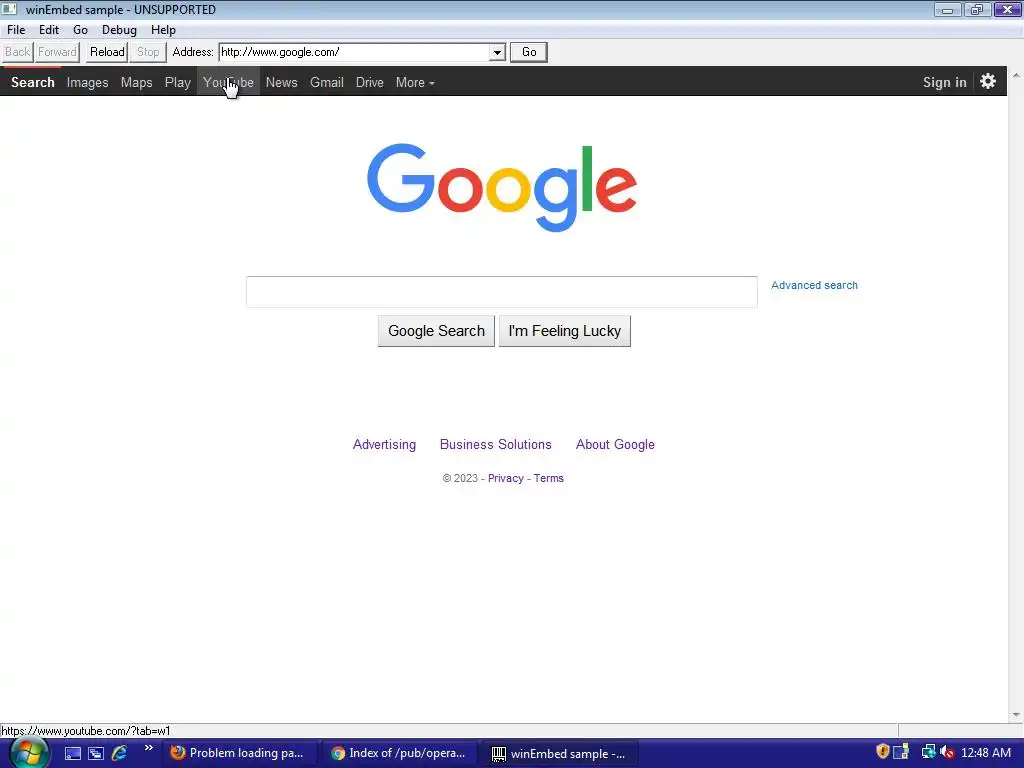Open the Edit menu
This screenshot has height=768, width=1024.
point(49,30)
